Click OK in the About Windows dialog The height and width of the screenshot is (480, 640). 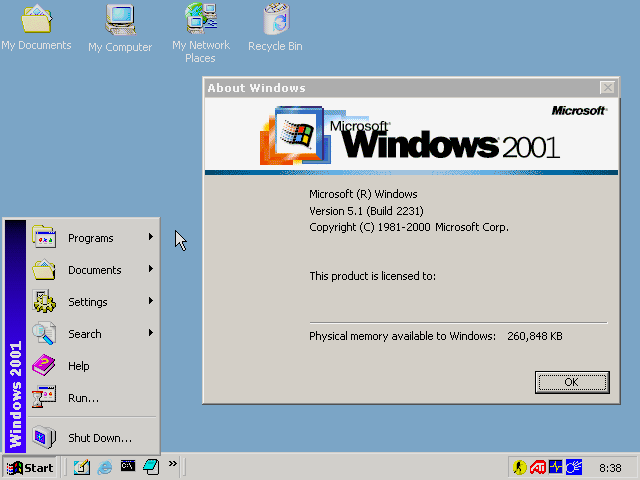(572, 382)
